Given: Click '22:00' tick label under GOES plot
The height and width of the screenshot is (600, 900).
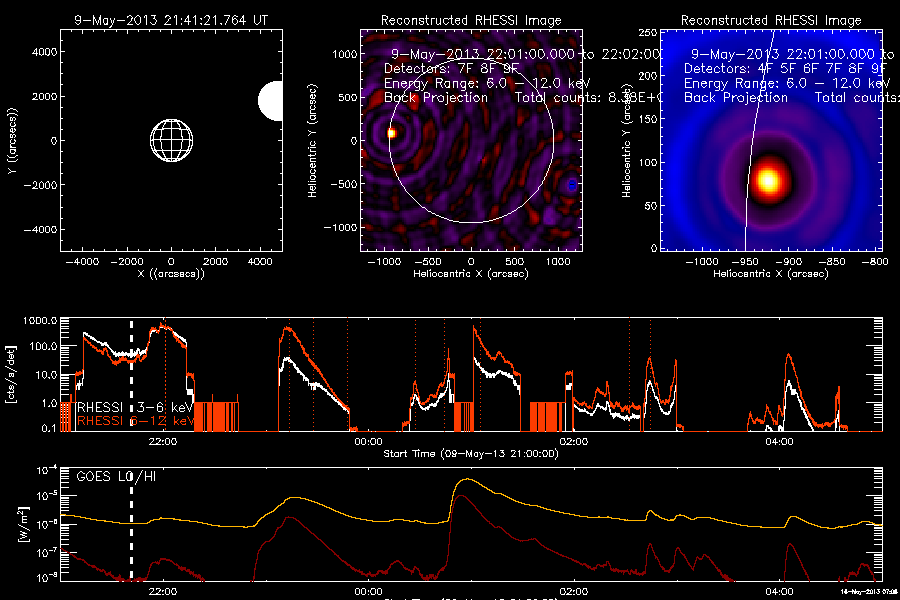Looking at the screenshot, I should point(163,591).
